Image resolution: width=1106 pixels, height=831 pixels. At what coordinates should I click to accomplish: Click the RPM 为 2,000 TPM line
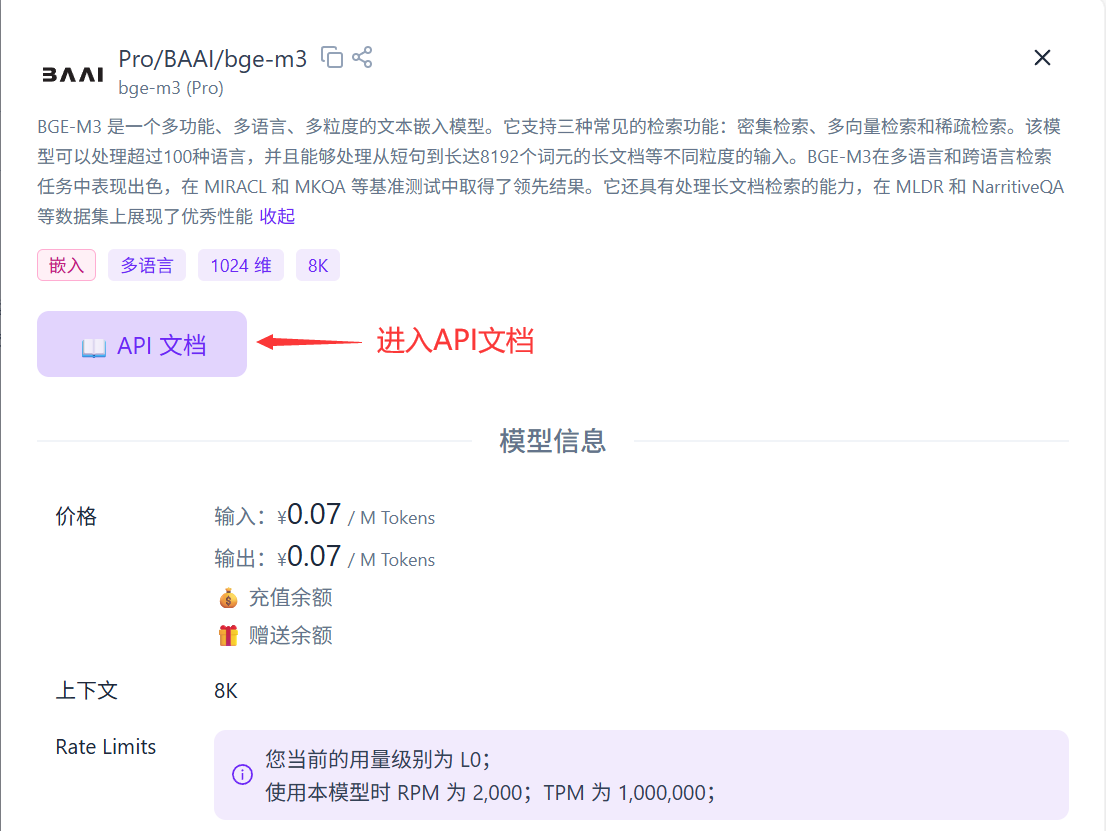490,793
